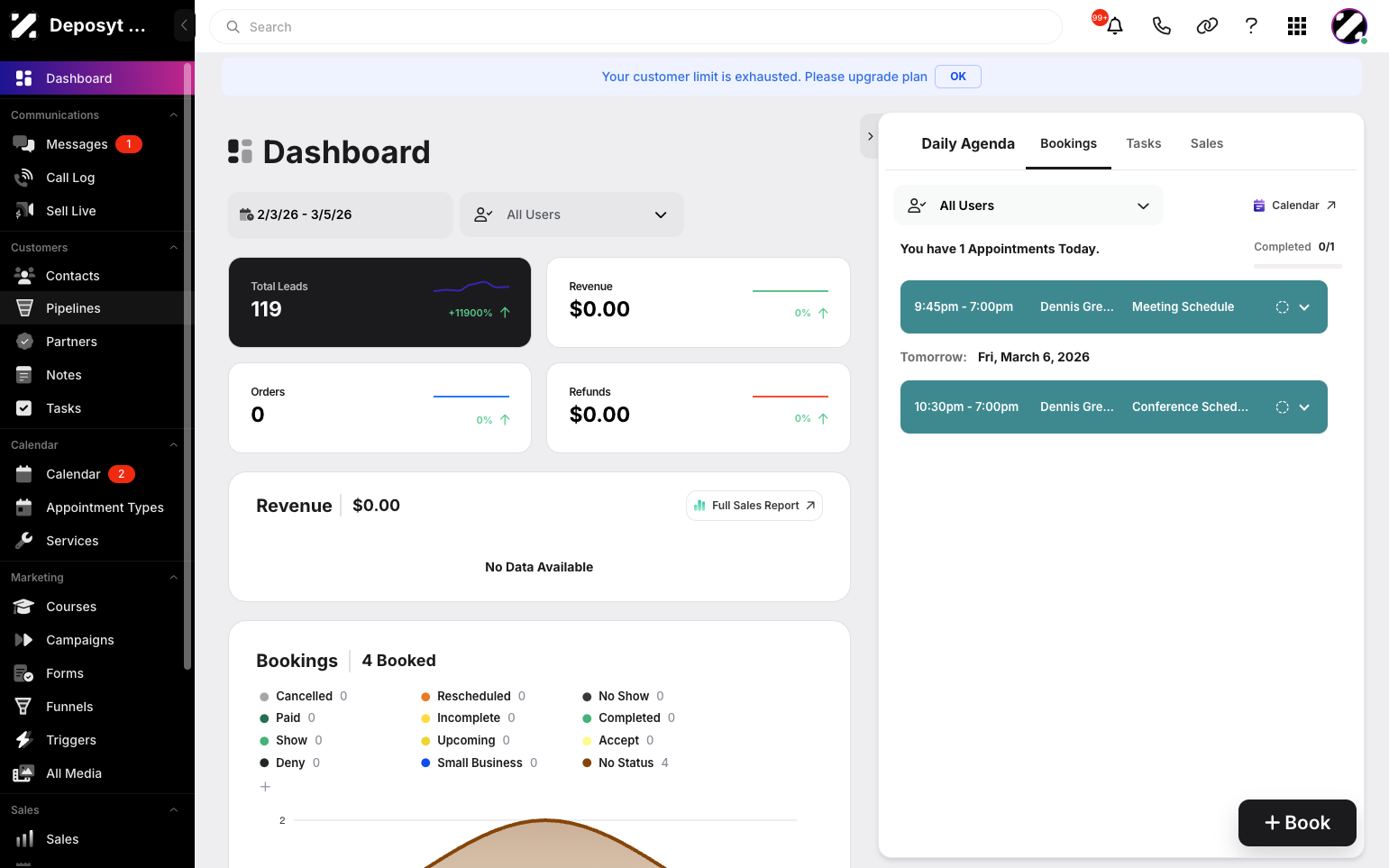Add a booking status with plus icon
This screenshot has width=1389, height=868.
click(x=265, y=787)
